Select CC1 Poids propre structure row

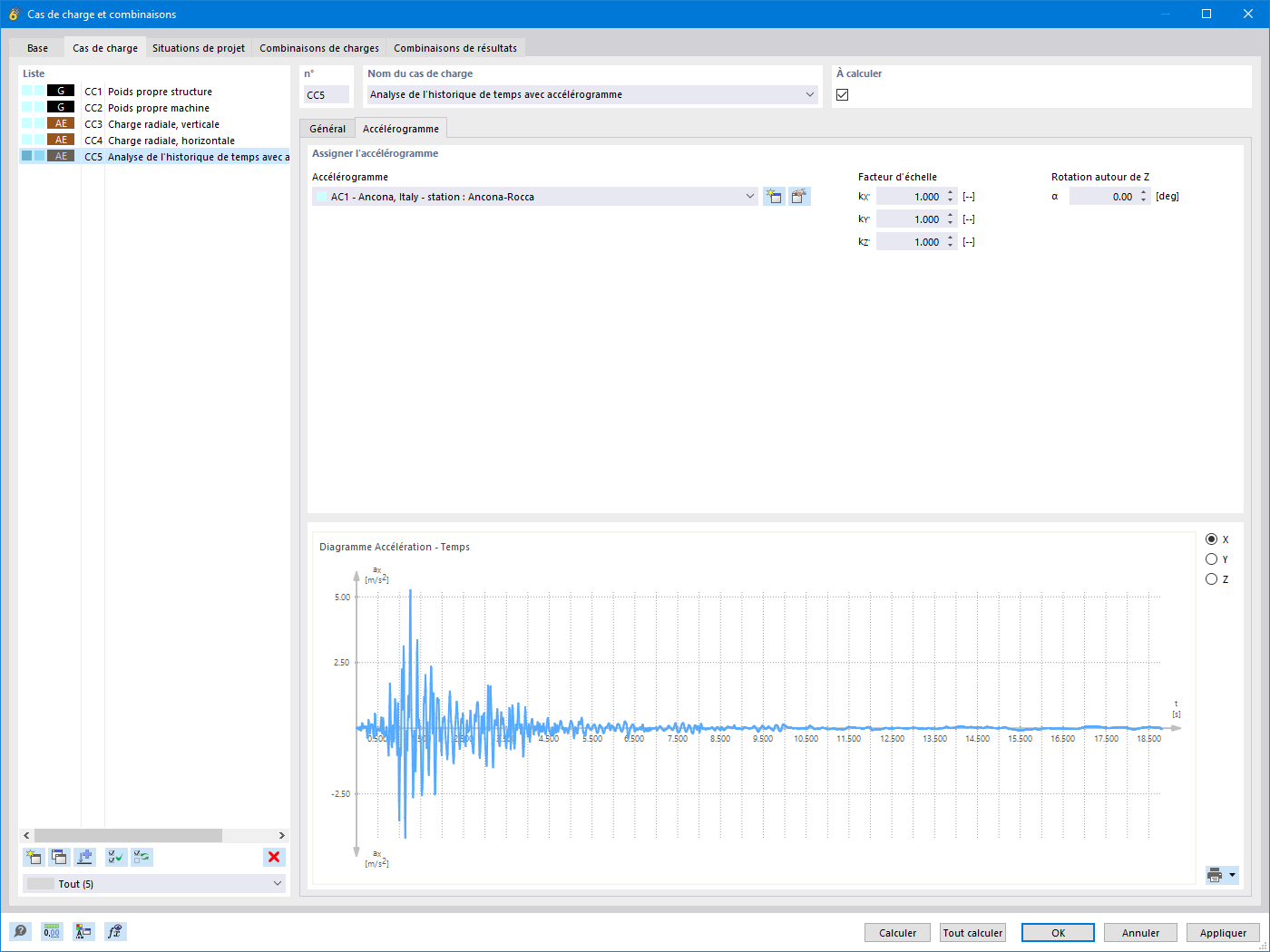pos(154,91)
